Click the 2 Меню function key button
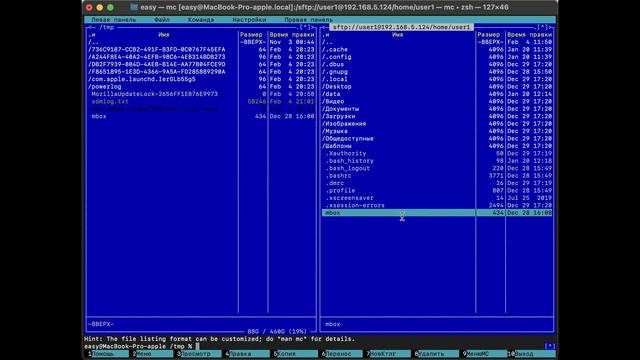This screenshot has height=360, width=640. (153, 354)
